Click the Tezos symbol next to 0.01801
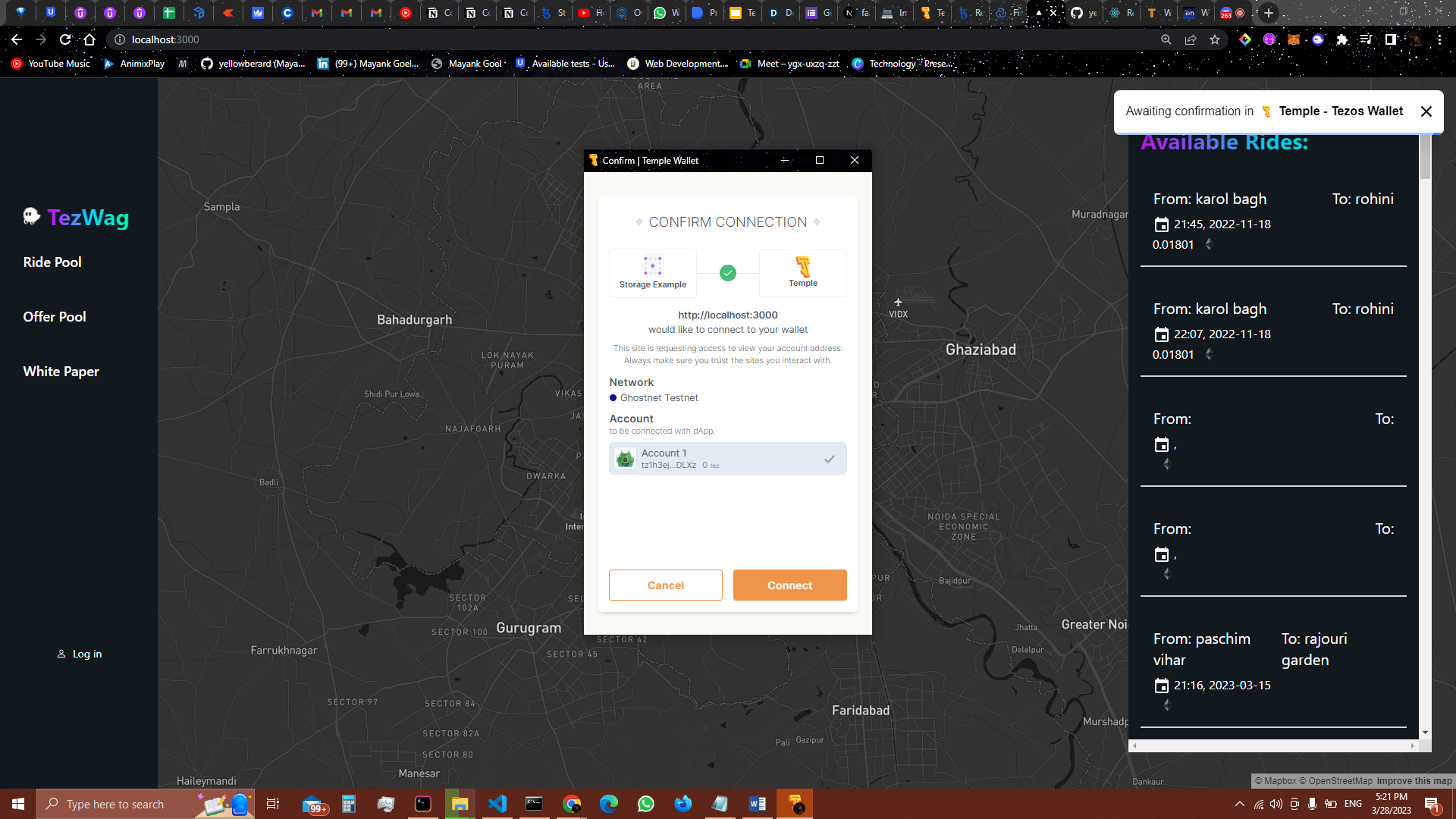The image size is (1456, 819). click(x=1209, y=244)
